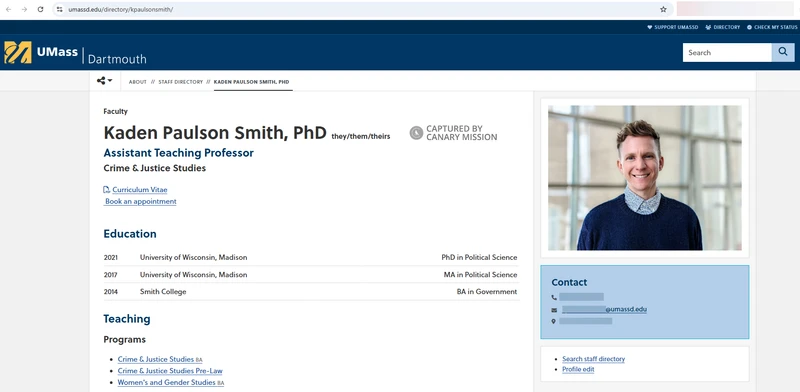Viewport: 800px width, 392px height.
Task: Open Crime & Justice Studies Pre-Law program
Action: click(x=170, y=371)
